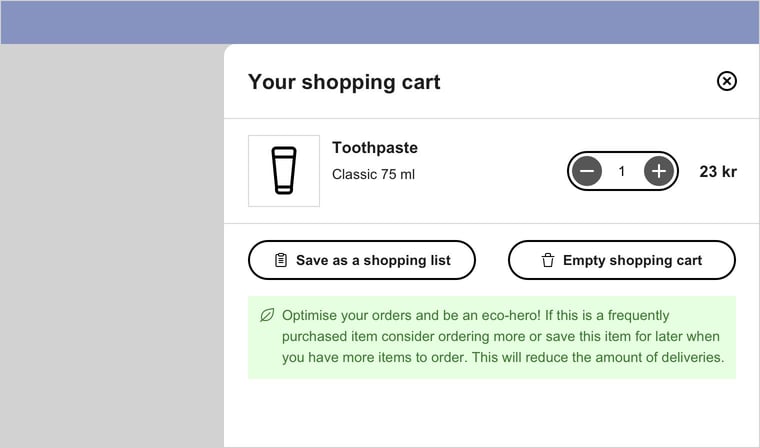
Task: Click the green eco-hero tip banner
Action: (x=492, y=337)
